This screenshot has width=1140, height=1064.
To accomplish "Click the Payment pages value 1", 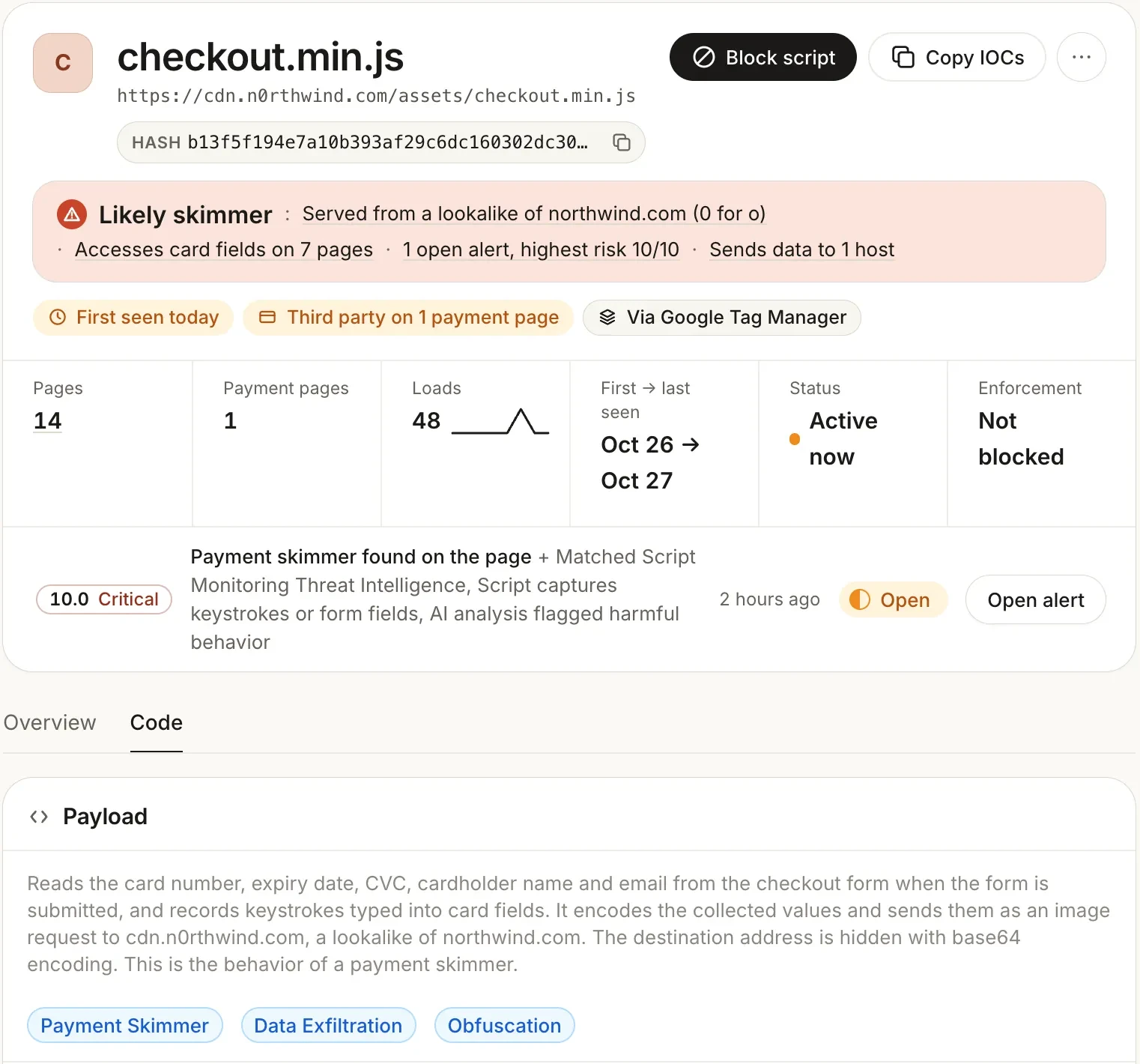I will click(x=230, y=420).
